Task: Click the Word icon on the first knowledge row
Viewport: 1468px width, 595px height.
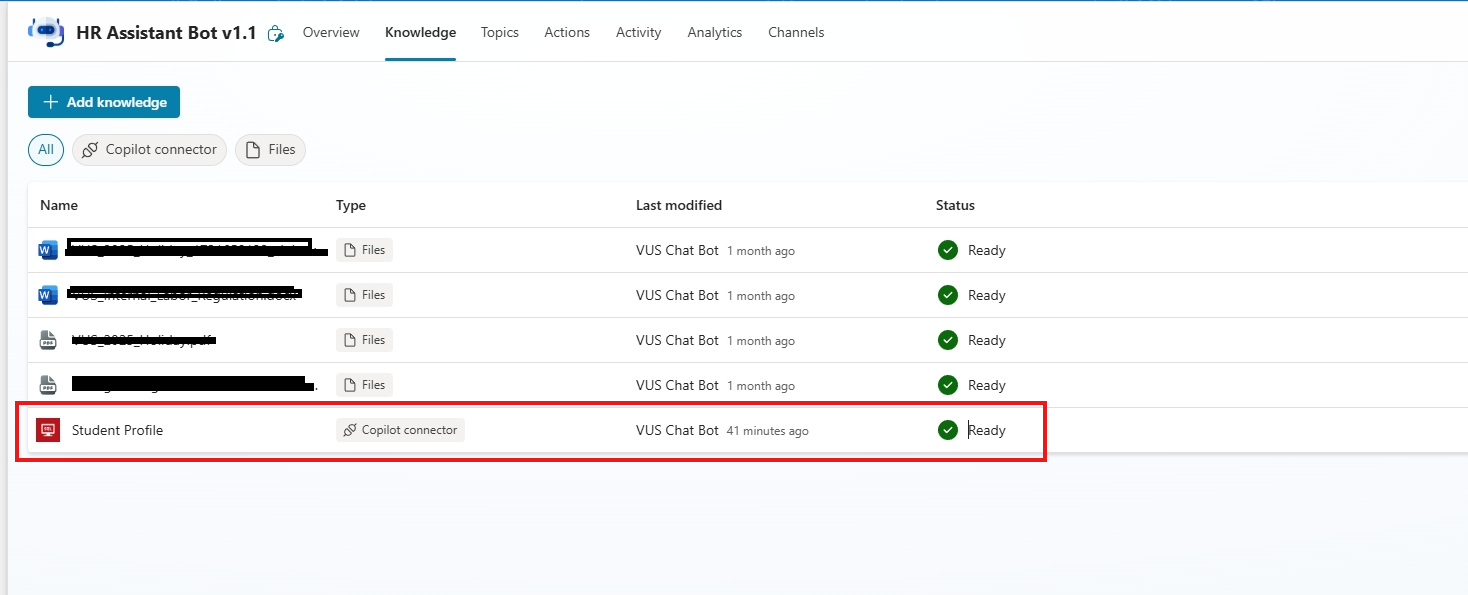Action: 47,249
